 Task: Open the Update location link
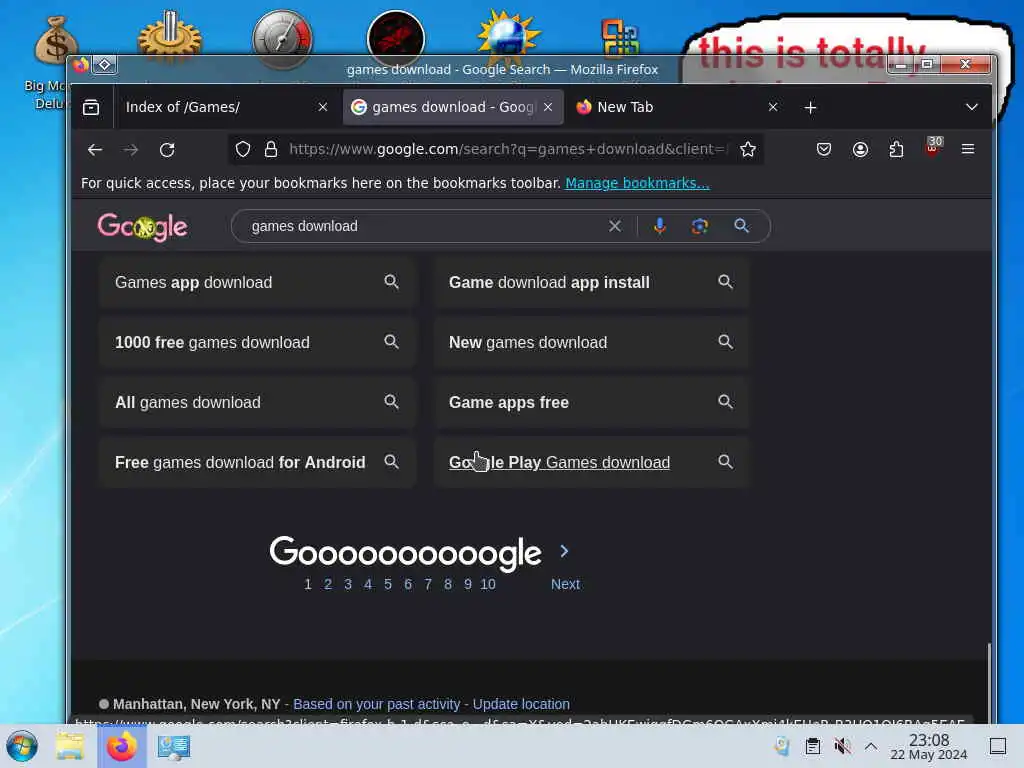click(521, 704)
